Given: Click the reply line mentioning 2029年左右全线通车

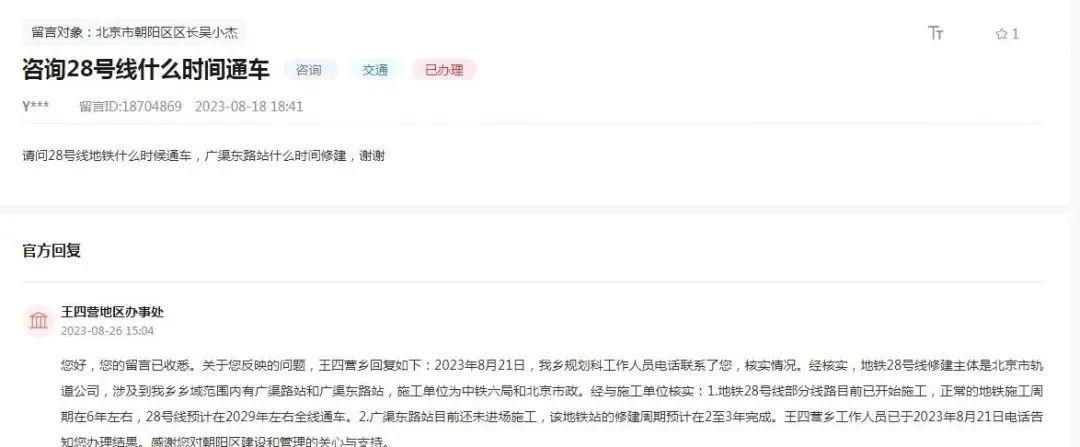Looking at the screenshot, I should click(x=552, y=417).
